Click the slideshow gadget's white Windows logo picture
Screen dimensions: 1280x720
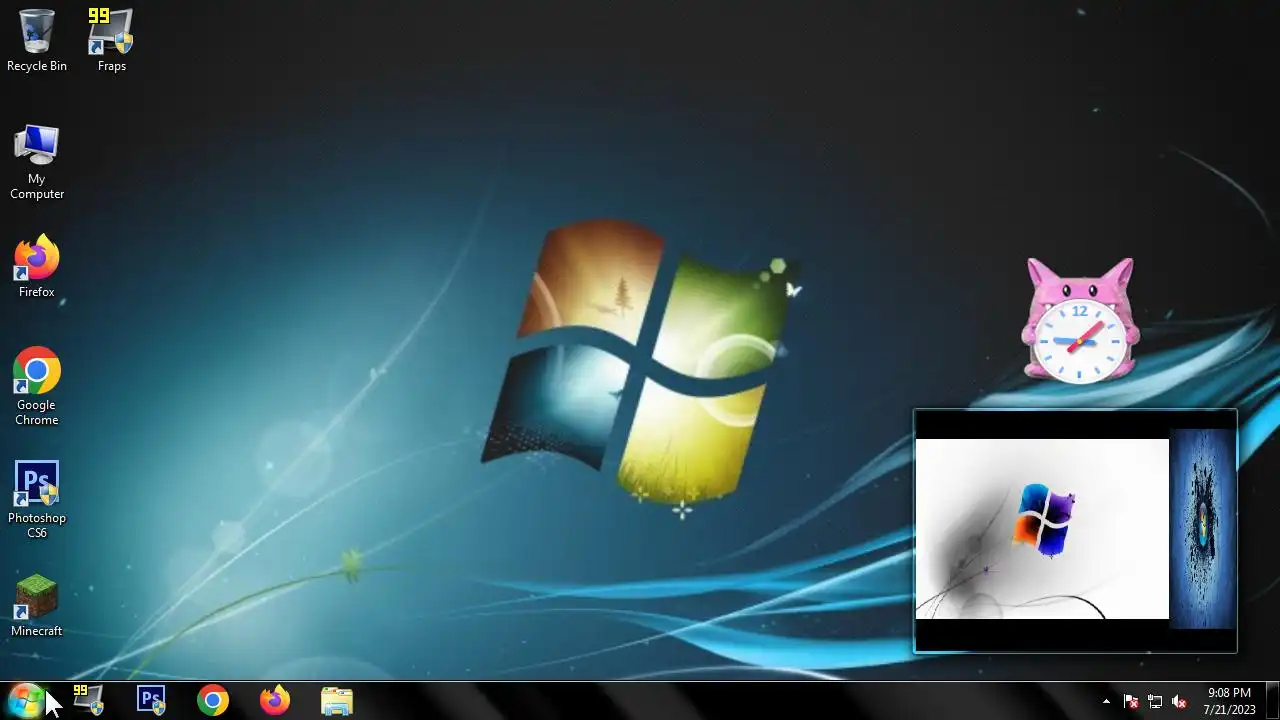[1042, 529]
